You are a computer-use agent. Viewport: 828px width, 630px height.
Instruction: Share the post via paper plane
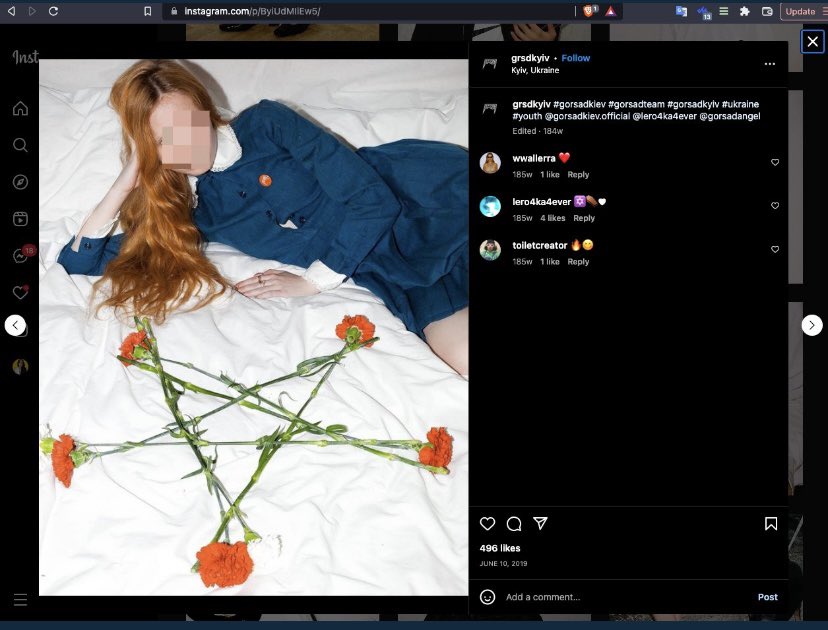point(540,523)
